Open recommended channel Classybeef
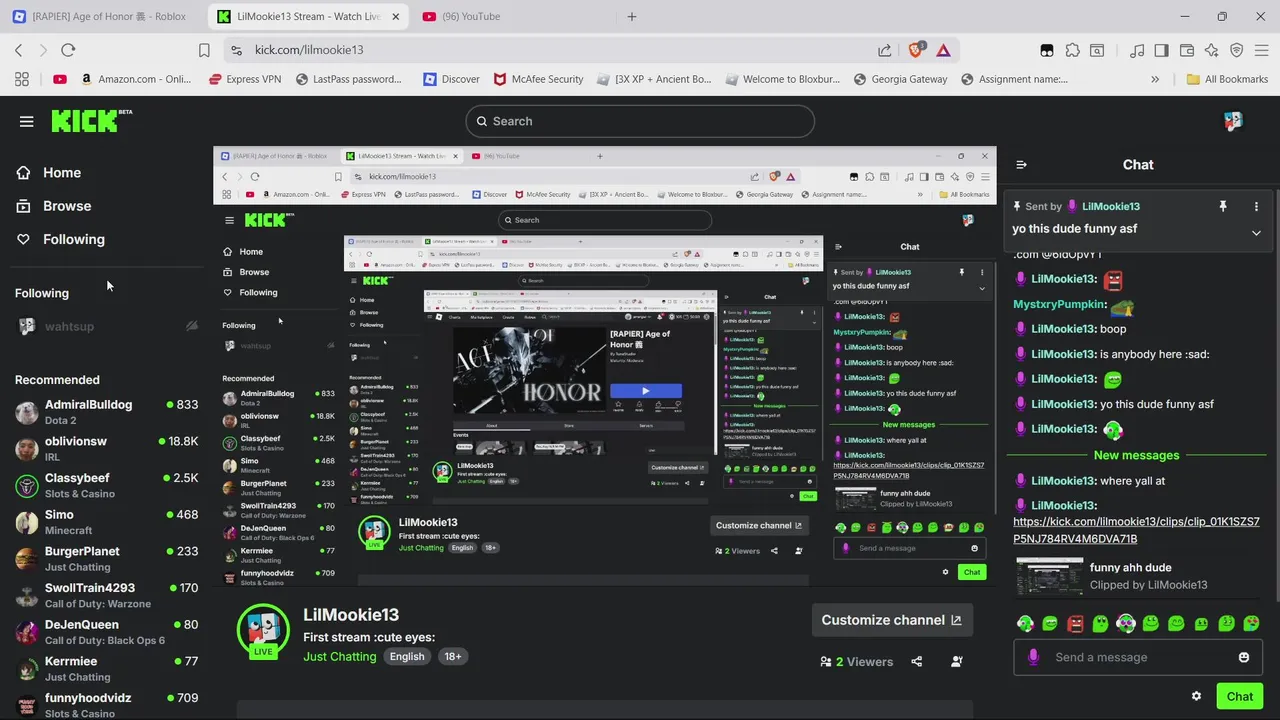Screen dimensions: 1280x720 click(x=105, y=485)
